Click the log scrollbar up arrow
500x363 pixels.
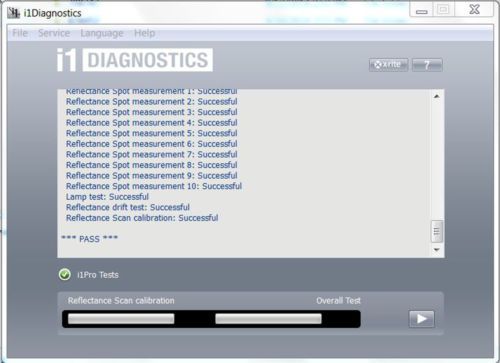[437, 96]
